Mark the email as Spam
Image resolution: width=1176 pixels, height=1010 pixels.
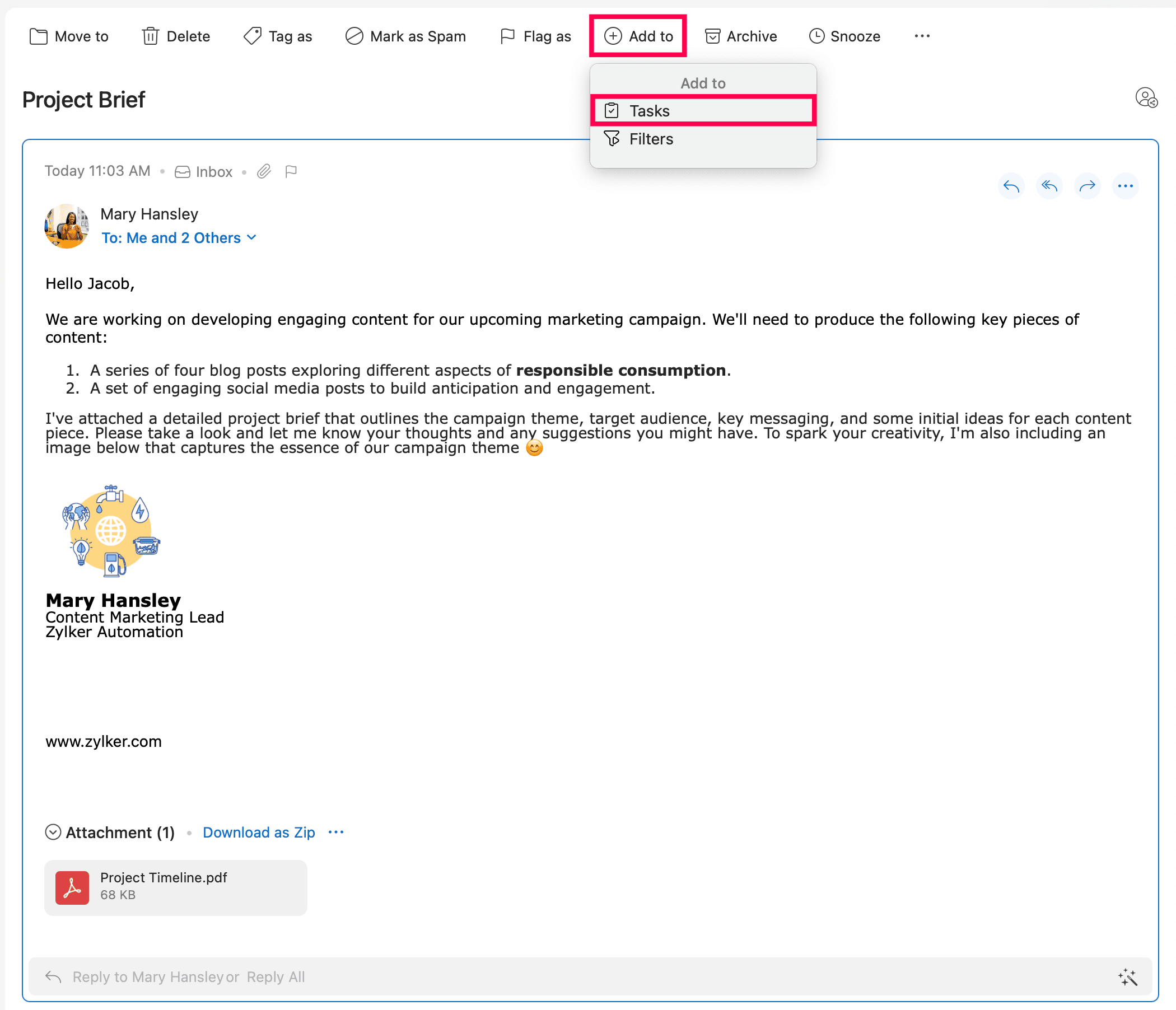[406, 36]
